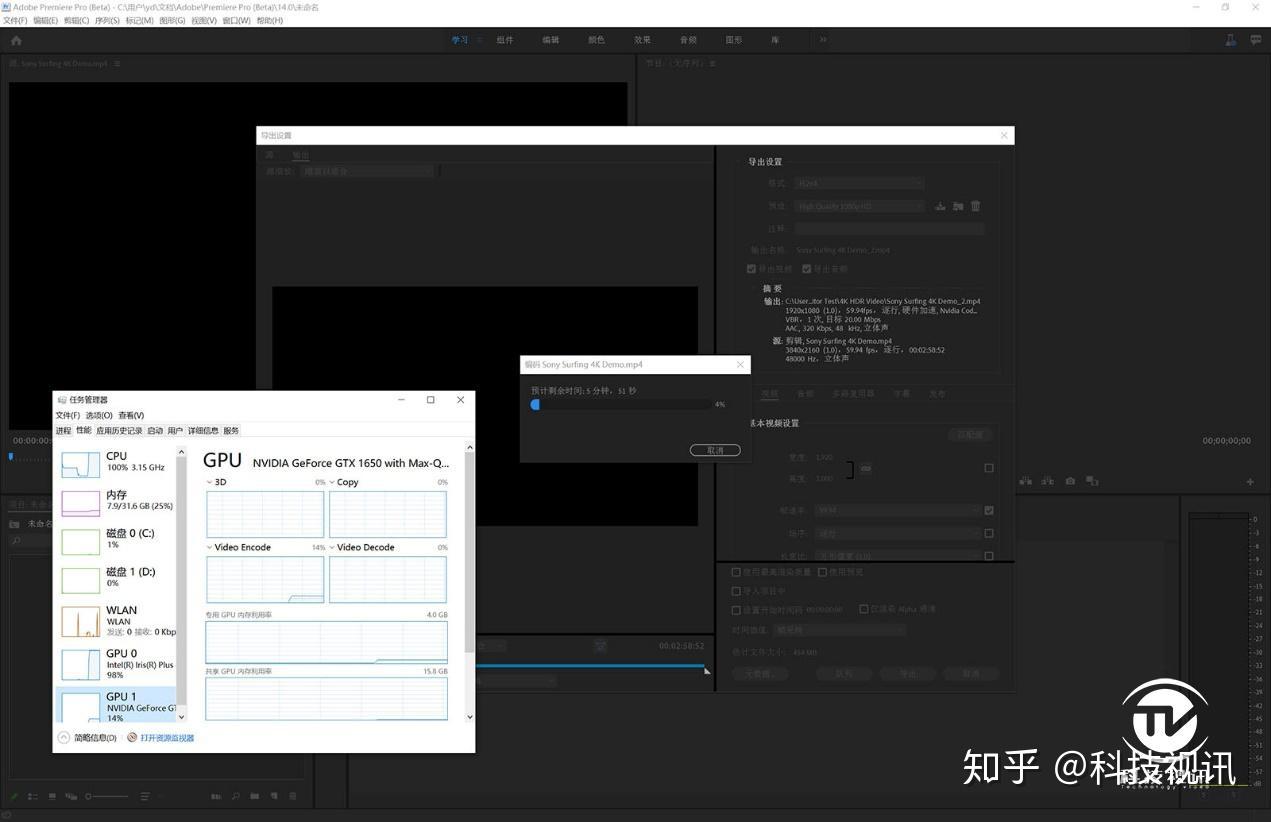Enable 仅渲染 Alpha 通道 checkbox
The width and height of the screenshot is (1271, 822).
point(863,608)
